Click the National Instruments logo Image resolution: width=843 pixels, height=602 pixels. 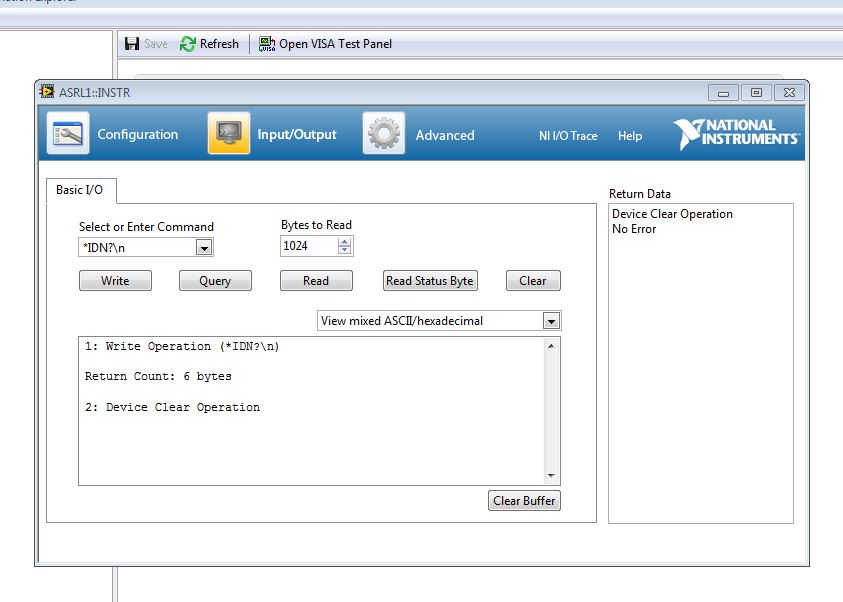(737, 133)
